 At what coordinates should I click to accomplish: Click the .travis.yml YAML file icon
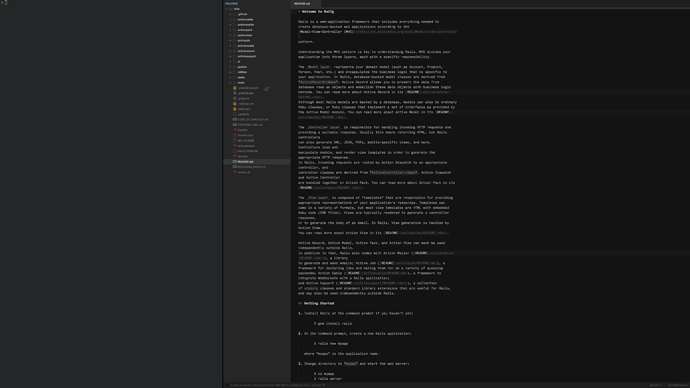235,109
